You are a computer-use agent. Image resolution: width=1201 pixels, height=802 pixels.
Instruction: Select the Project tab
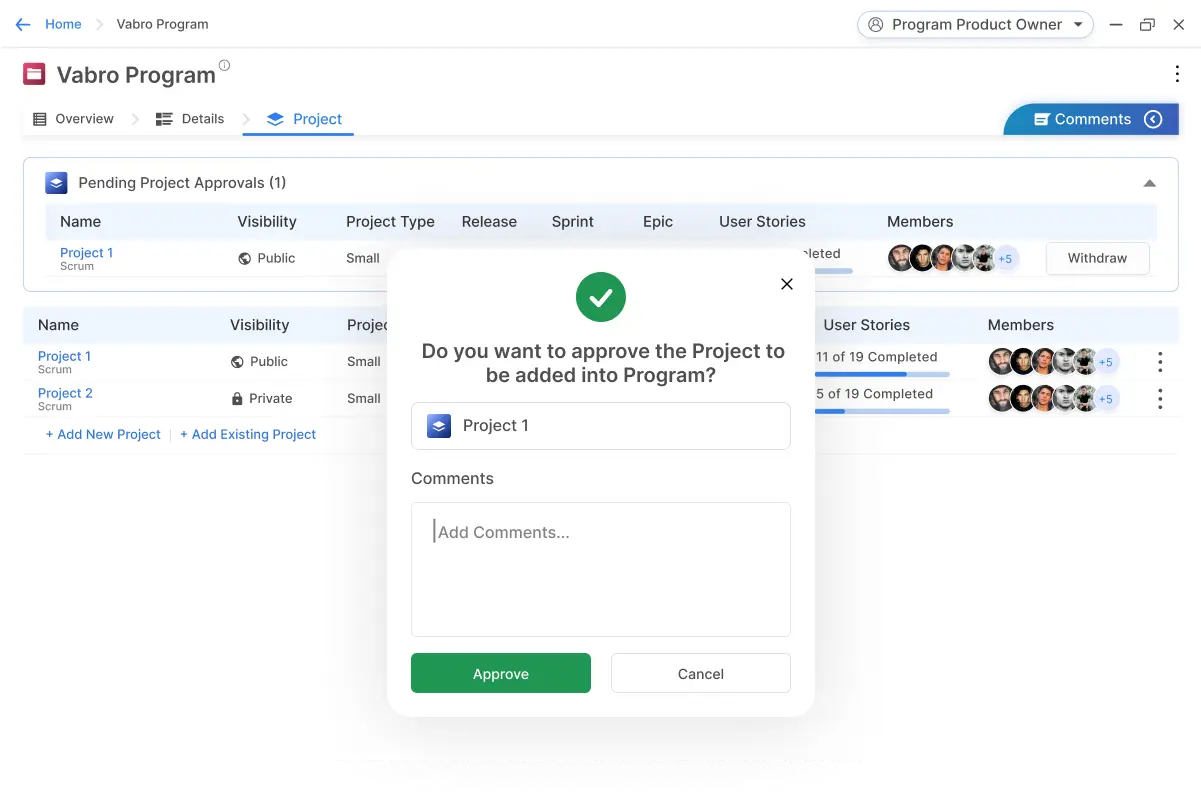click(305, 119)
